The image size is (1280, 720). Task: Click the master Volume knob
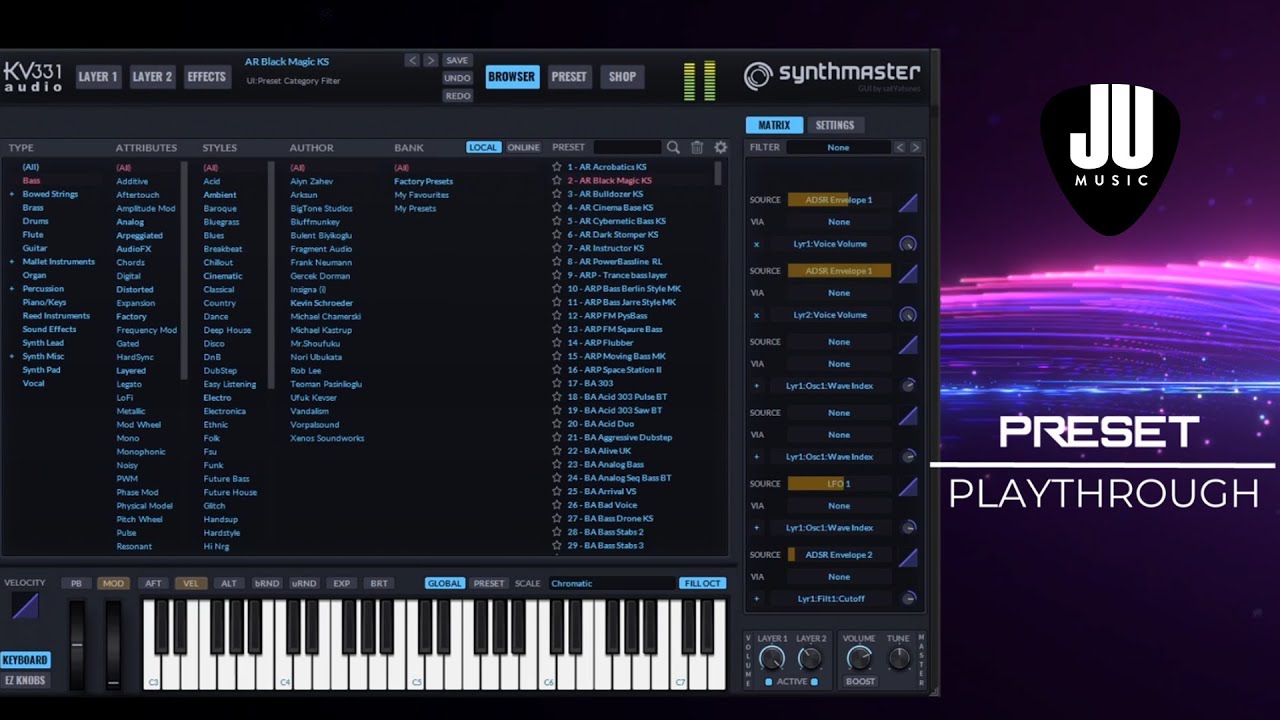click(x=859, y=658)
